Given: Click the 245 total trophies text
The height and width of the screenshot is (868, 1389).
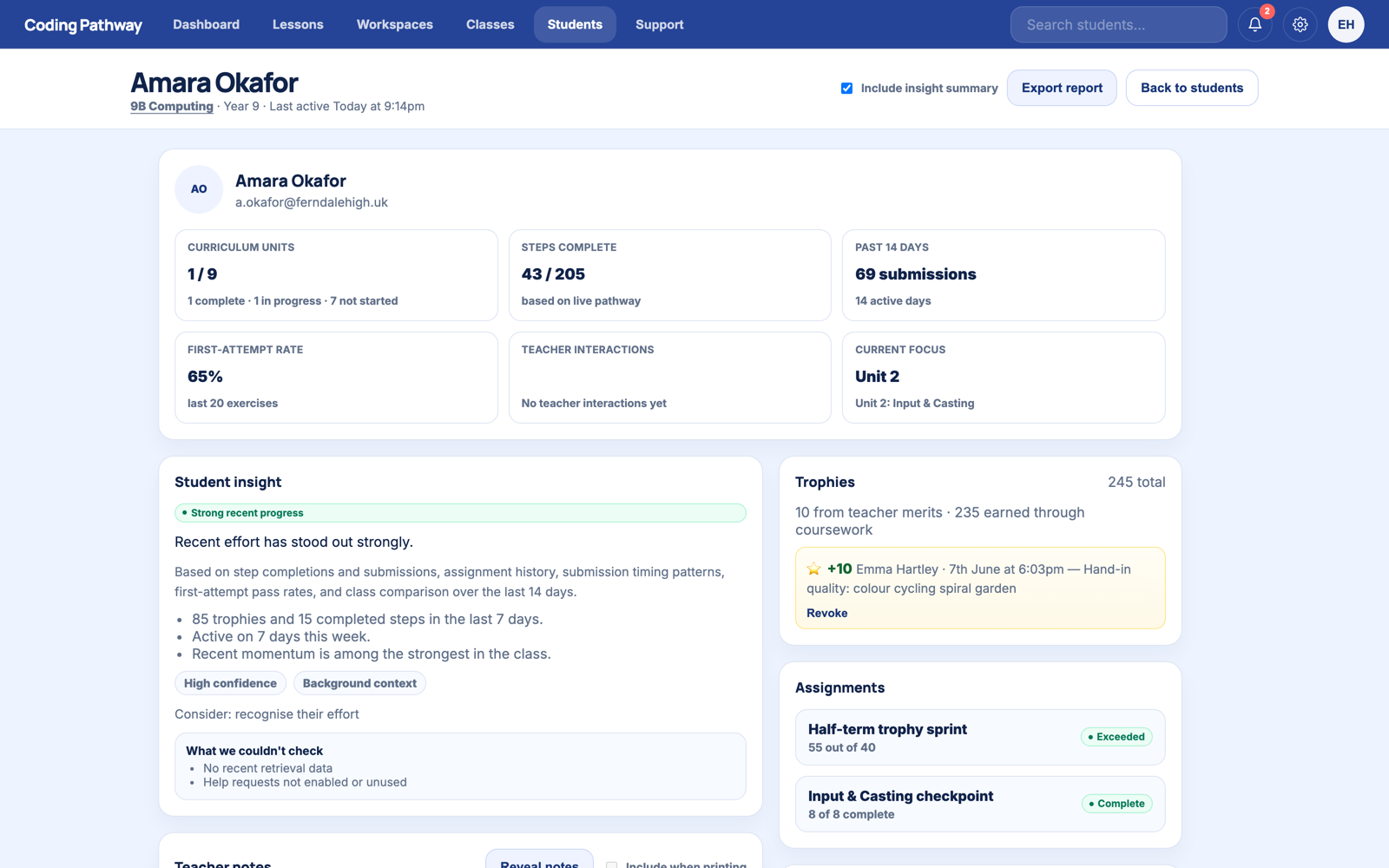Looking at the screenshot, I should tap(1136, 482).
